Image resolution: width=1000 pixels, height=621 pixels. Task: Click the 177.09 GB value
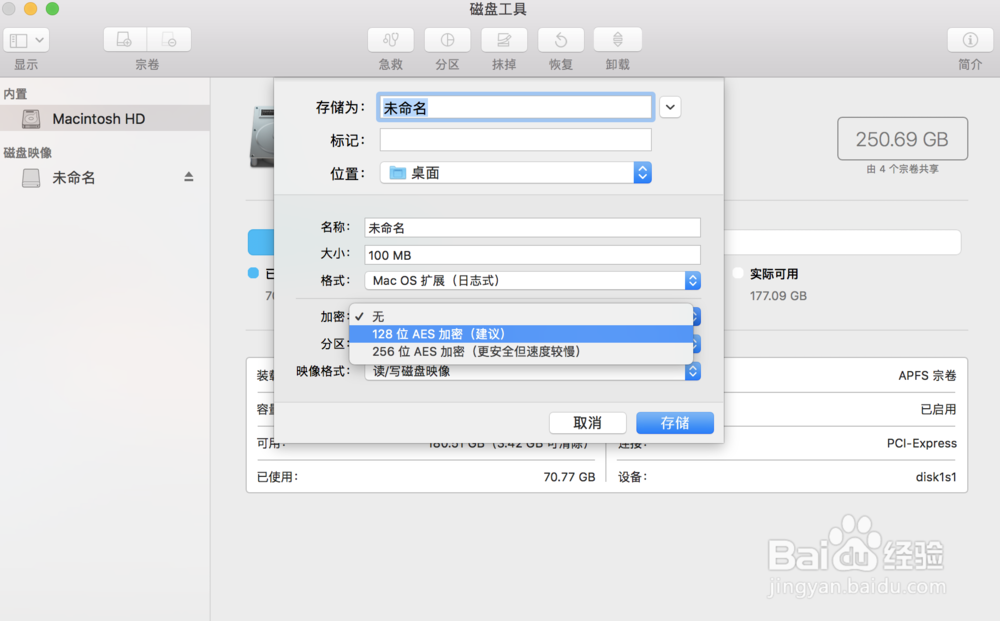(778, 296)
